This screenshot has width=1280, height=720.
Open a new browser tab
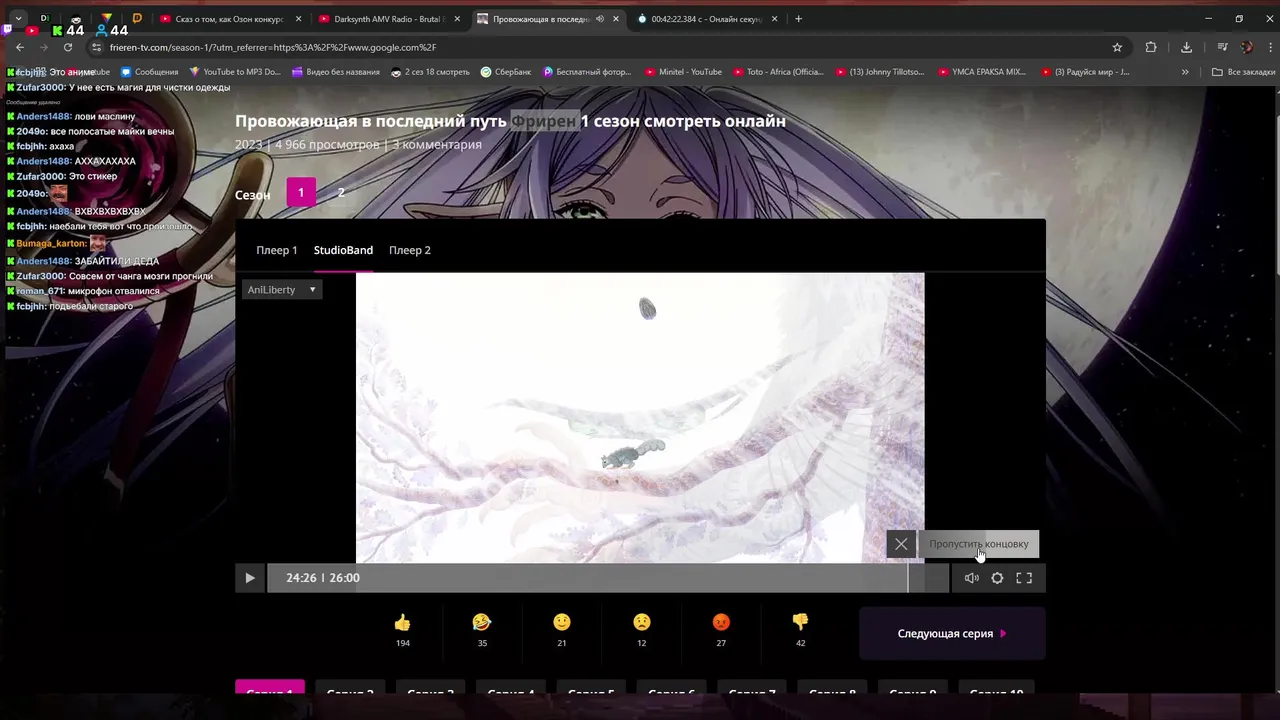(x=798, y=19)
